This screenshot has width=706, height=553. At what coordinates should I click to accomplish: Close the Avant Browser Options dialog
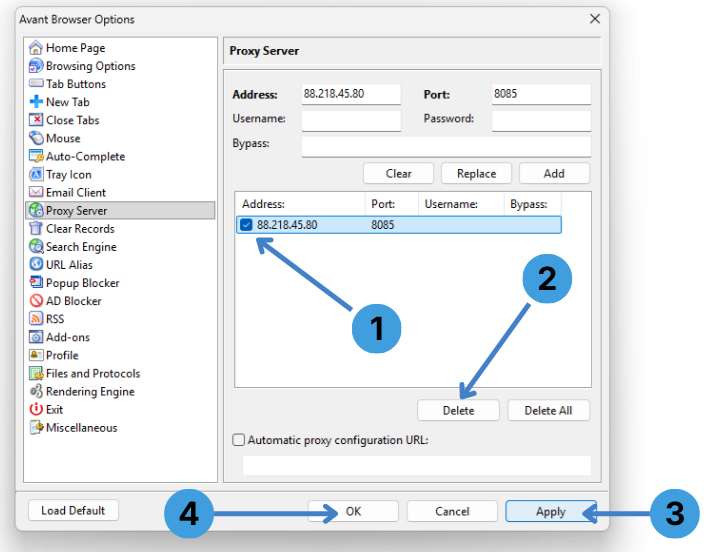595,18
